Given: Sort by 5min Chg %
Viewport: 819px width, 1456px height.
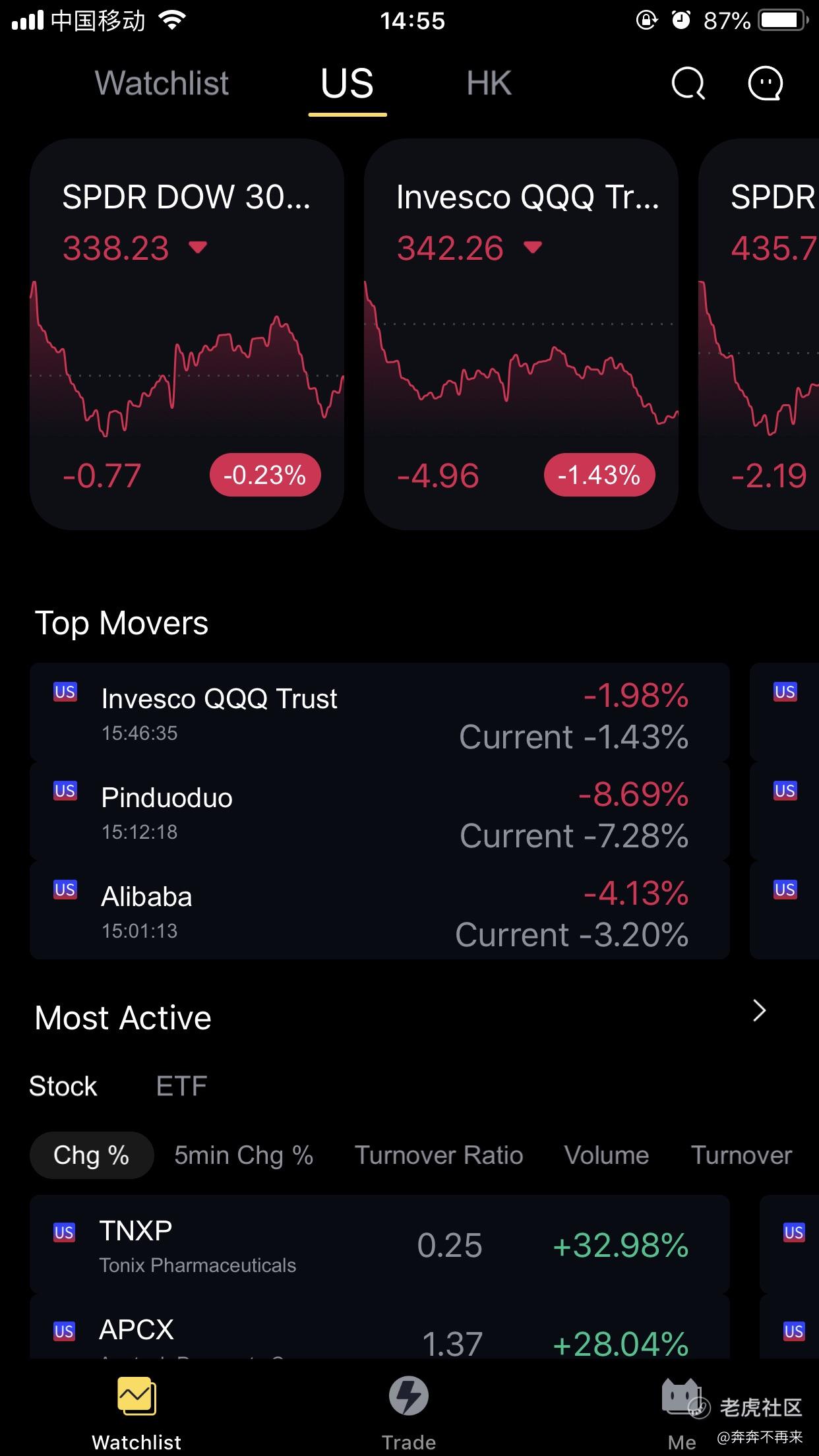Looking at the screenshot, I should pos(243,1155).
